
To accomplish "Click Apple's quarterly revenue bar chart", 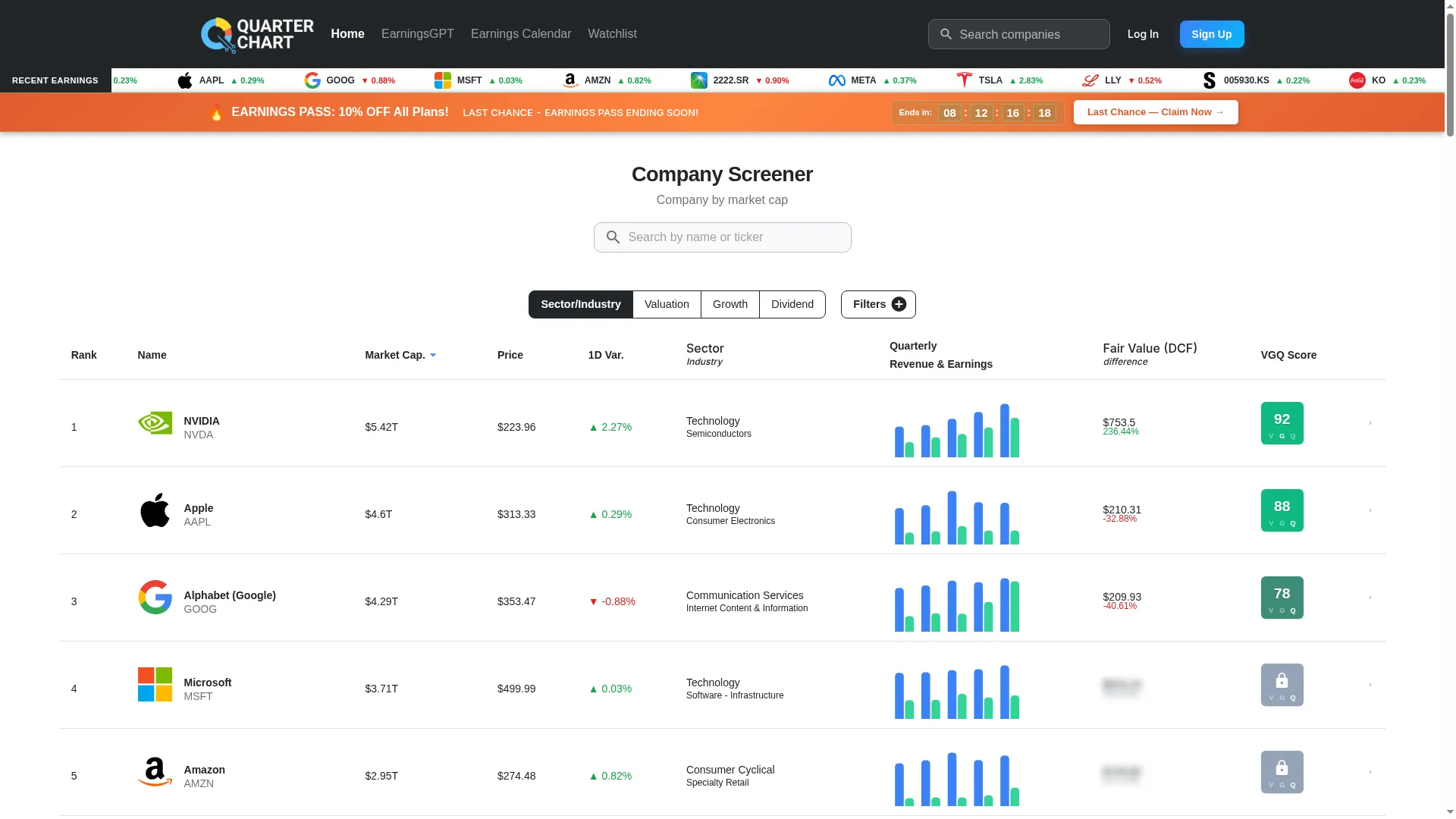I will [x=957, y=517].
